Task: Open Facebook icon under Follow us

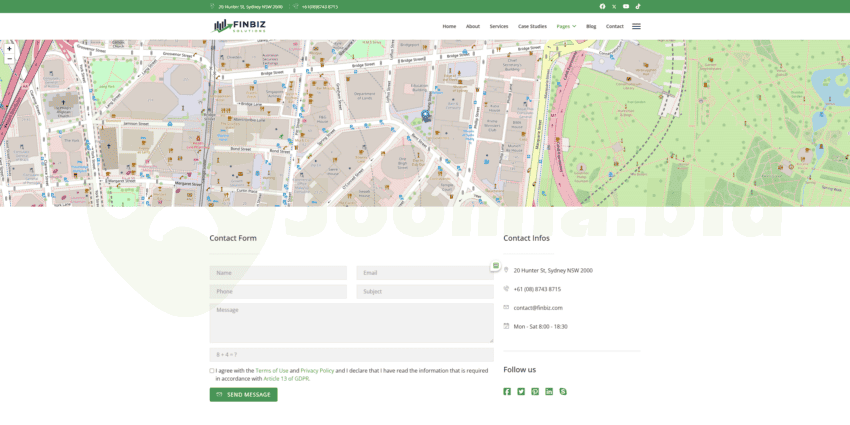Action: tap(507, 391)
